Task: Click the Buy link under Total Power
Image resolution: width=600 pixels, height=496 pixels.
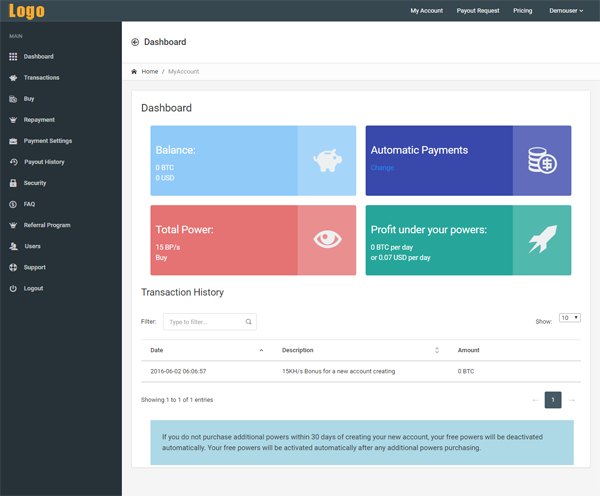Action: click(161, 257)
